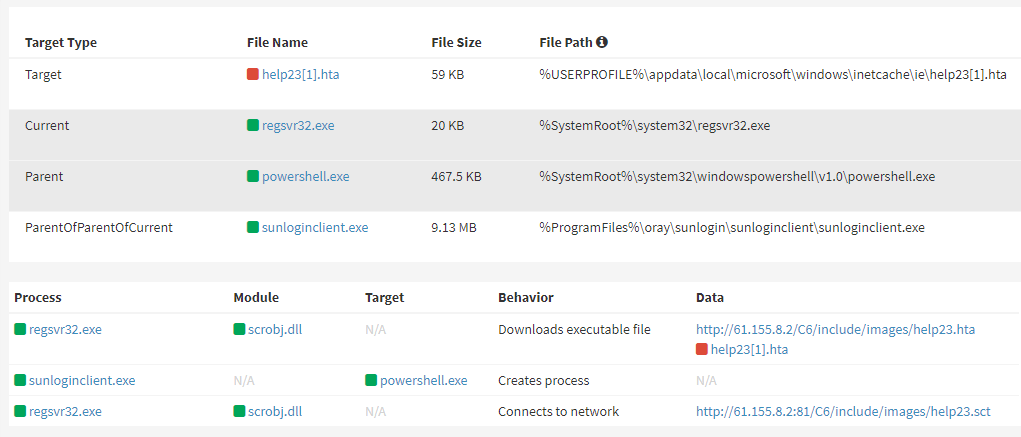
Task: Click the Behavior column header
Action: tap(525, 298)
